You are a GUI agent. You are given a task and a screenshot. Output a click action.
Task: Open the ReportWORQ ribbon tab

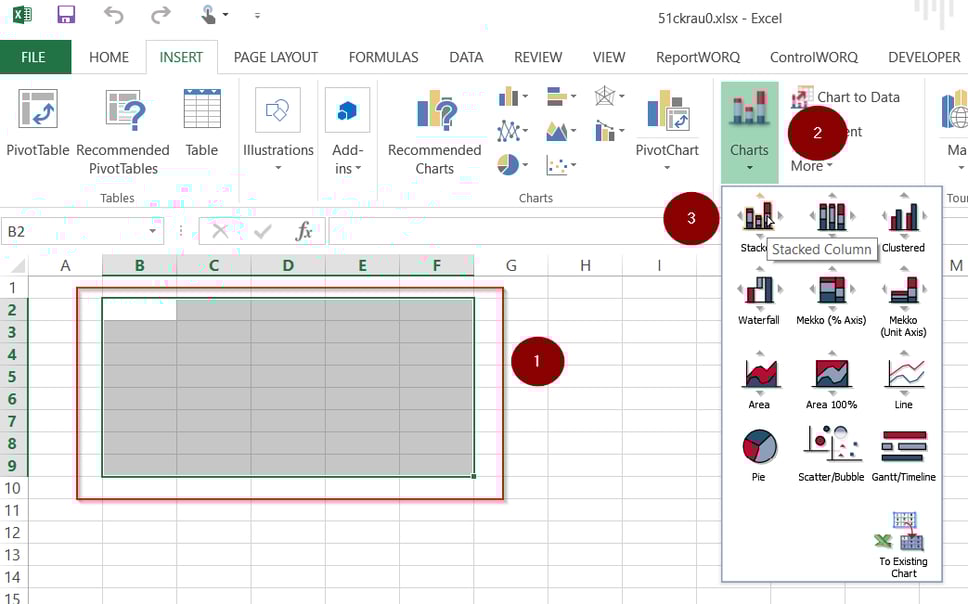(x=697, y=57)
